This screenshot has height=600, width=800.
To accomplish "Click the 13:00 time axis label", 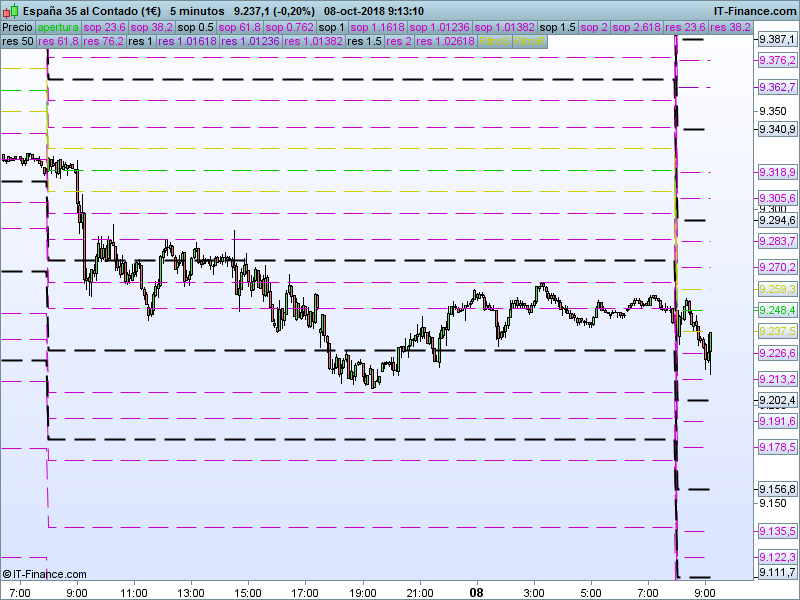I will point(191,593).
